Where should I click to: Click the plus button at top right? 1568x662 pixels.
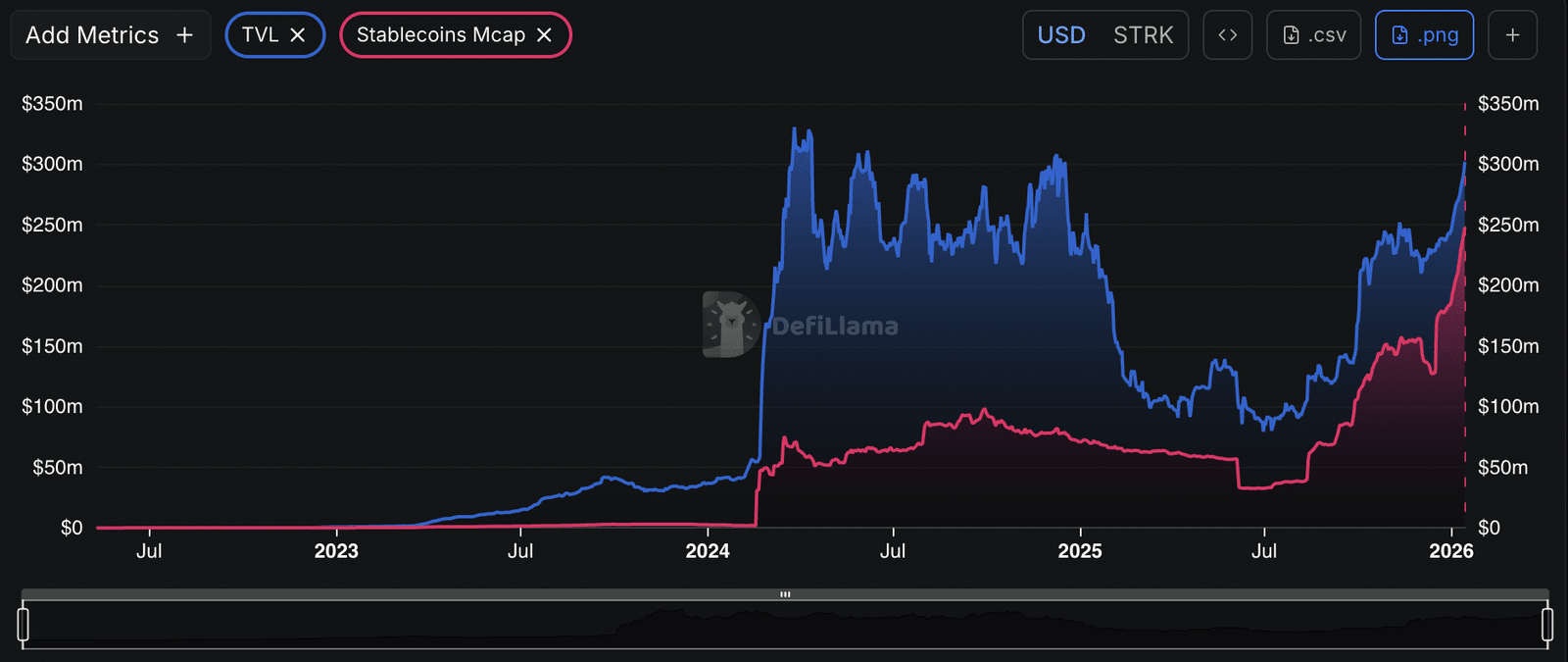[1512, 35]
